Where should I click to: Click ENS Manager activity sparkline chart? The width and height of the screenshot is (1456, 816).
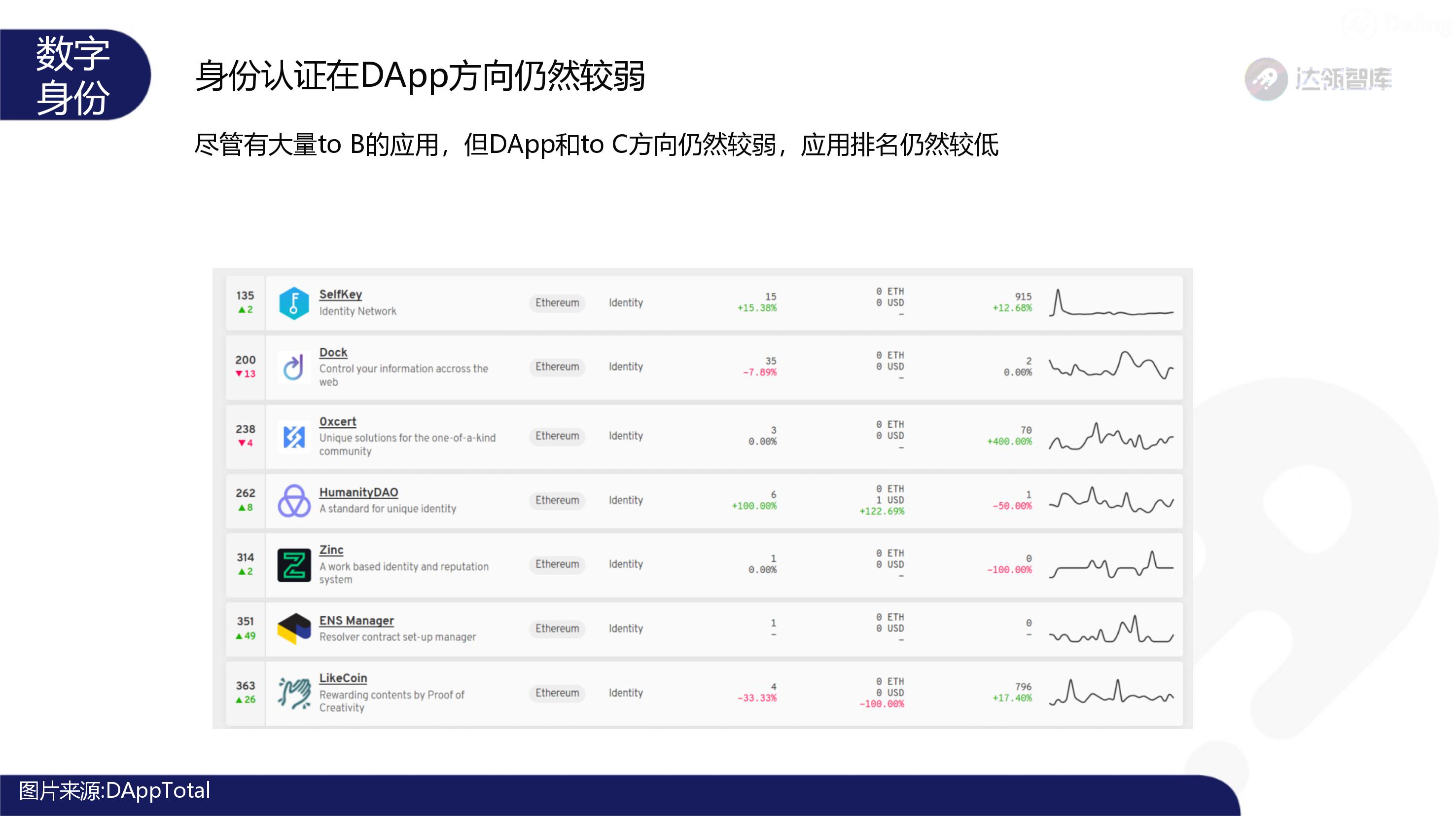(1111, 629)
